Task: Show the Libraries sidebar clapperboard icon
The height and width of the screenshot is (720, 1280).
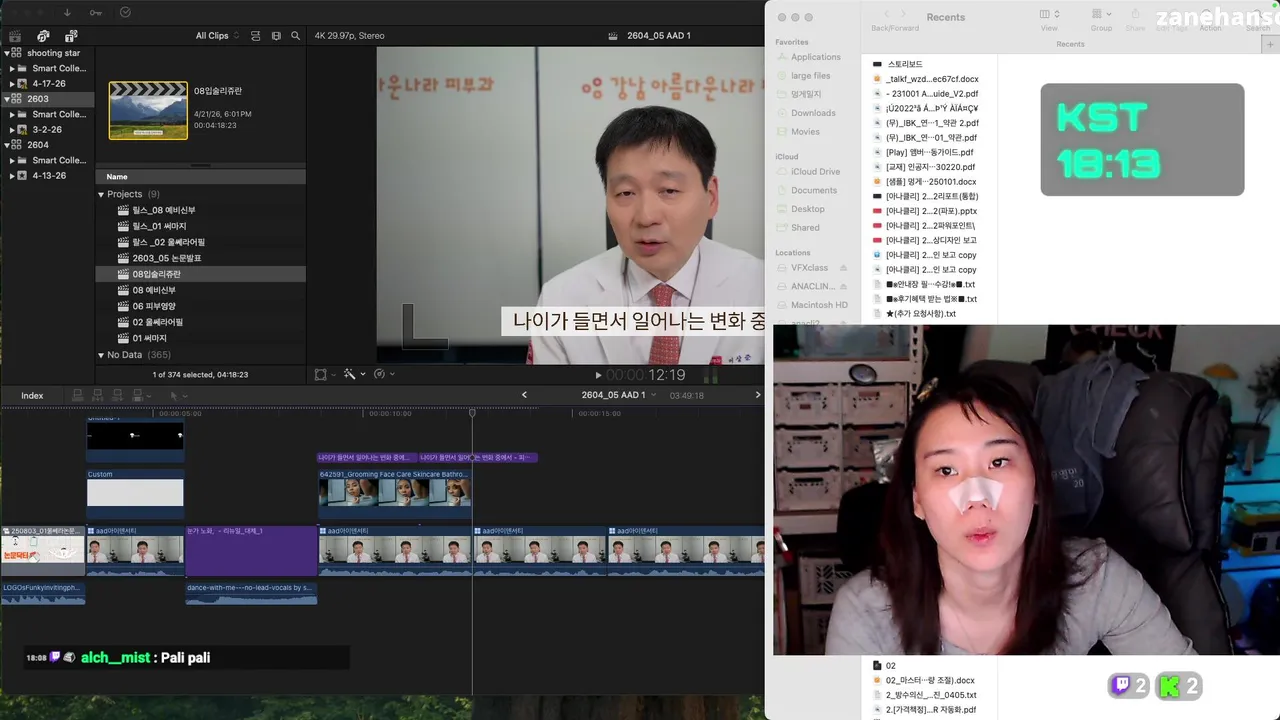Action: tap(14, 36)
